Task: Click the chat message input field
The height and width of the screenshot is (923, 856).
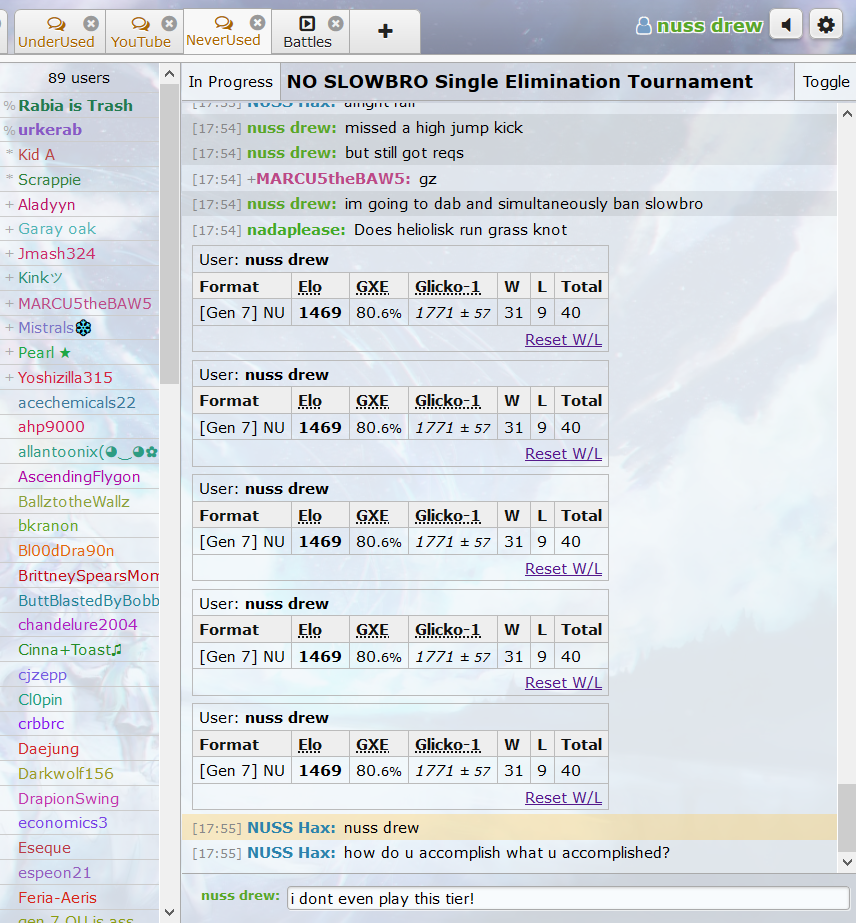Action: (567, 898)
